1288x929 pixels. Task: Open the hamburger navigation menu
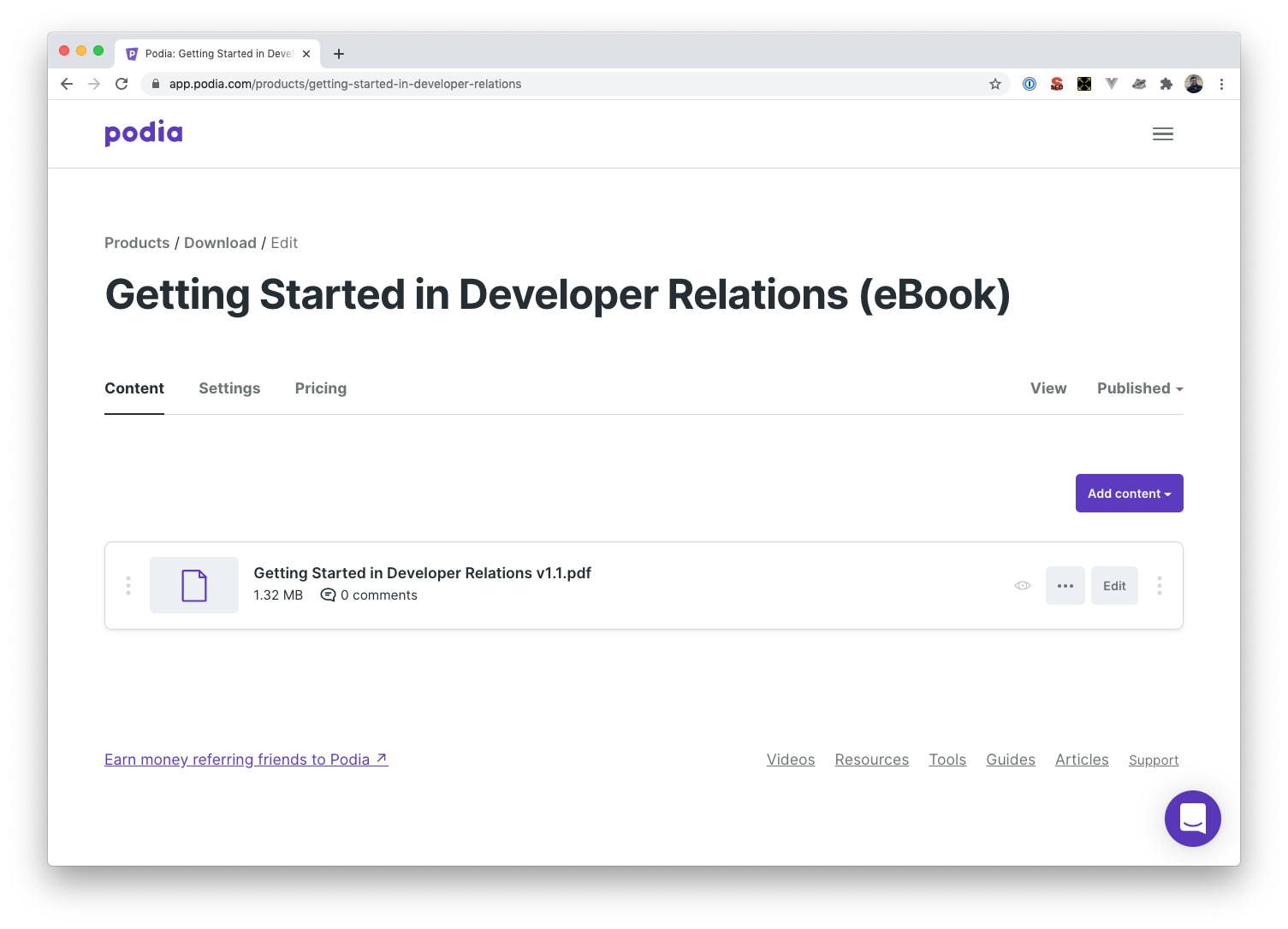pos(1162,133)
